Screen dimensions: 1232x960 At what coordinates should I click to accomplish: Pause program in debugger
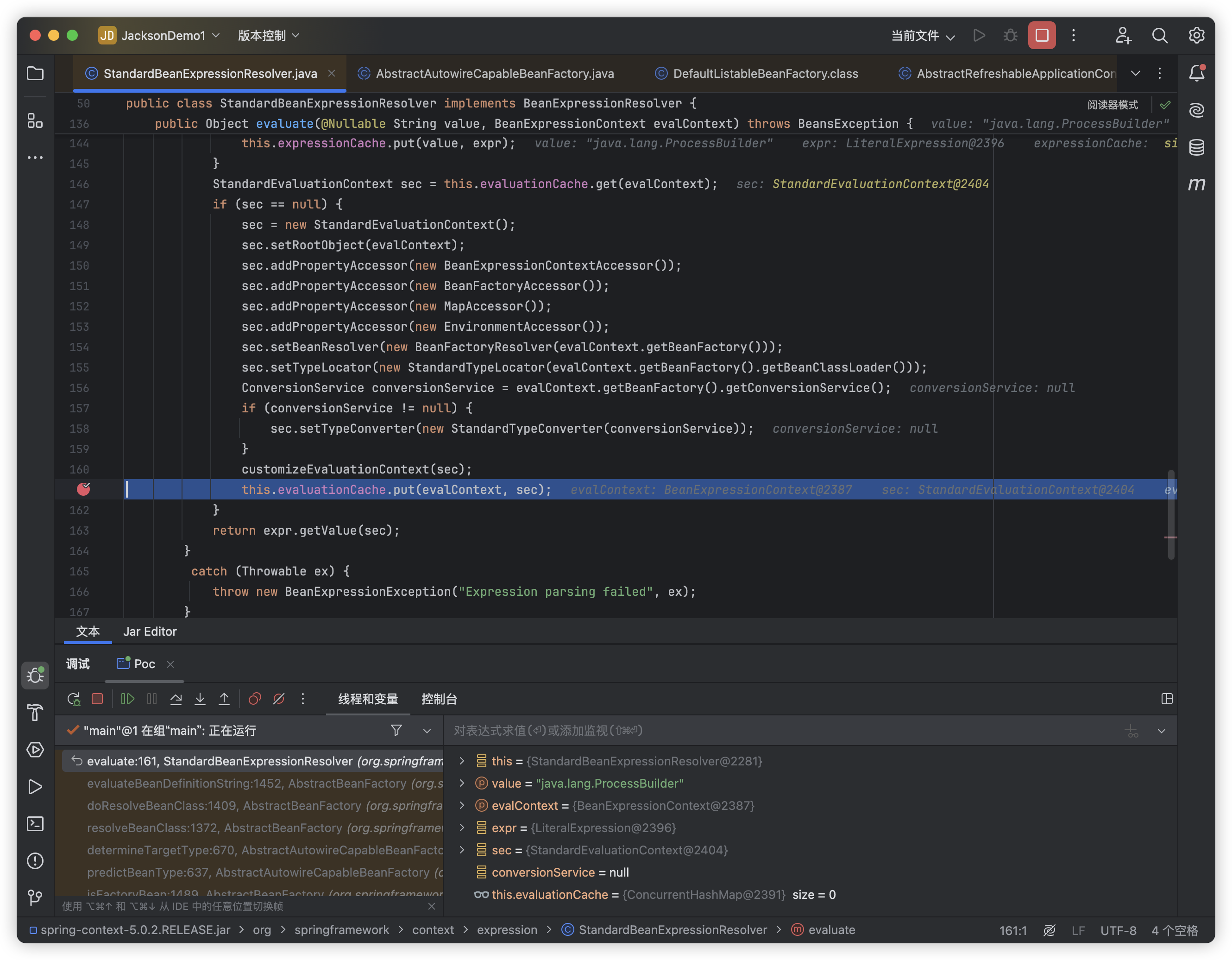152,699
